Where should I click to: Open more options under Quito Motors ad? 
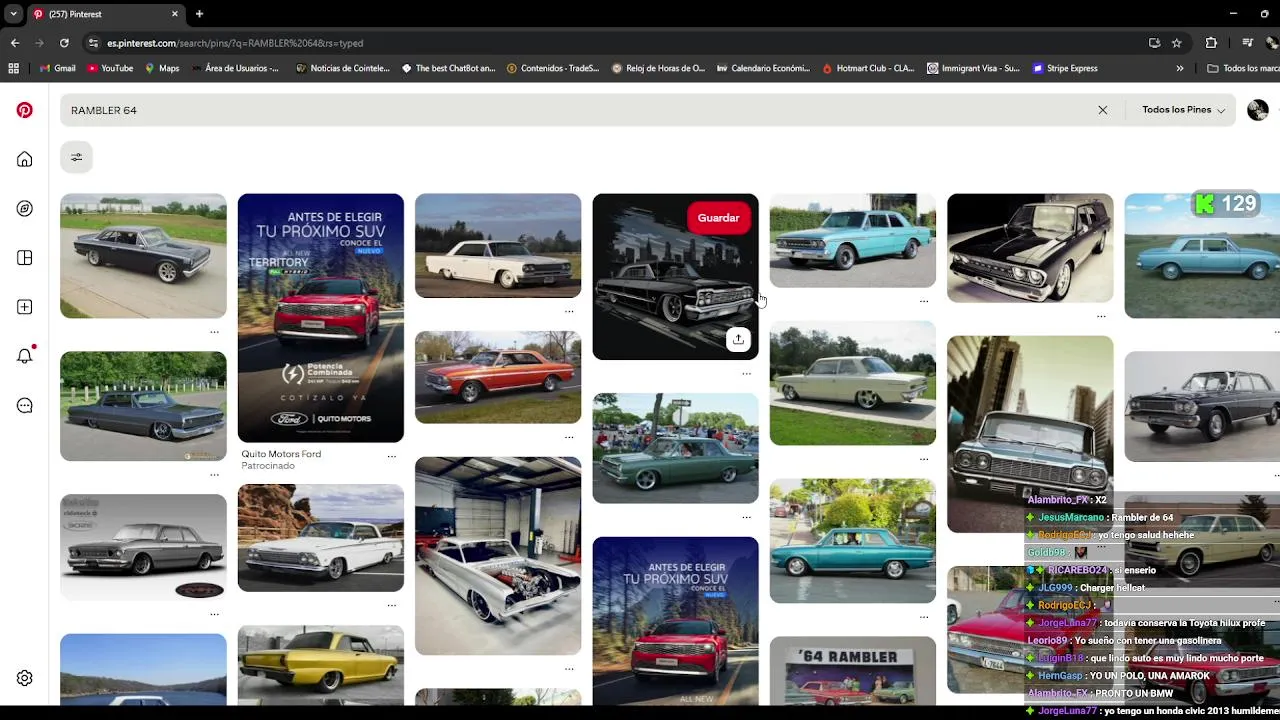392,456
